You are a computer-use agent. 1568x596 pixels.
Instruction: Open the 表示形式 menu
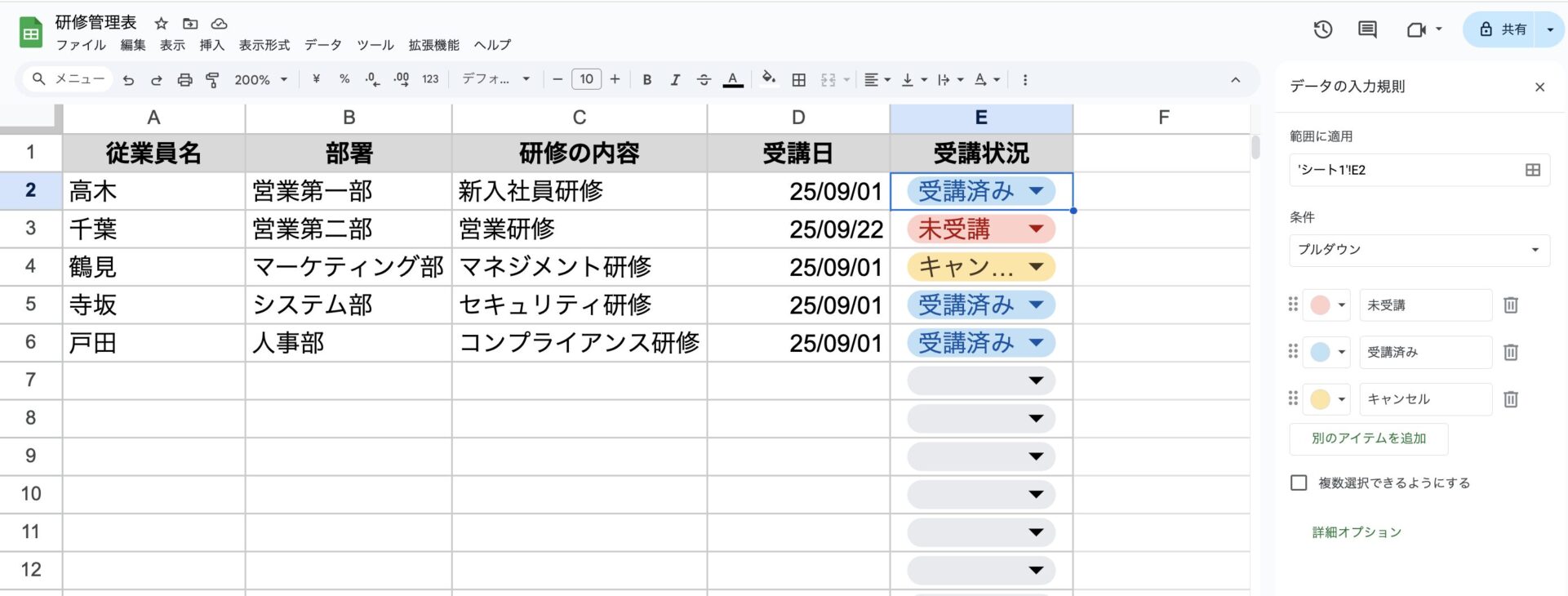(264, 45)
